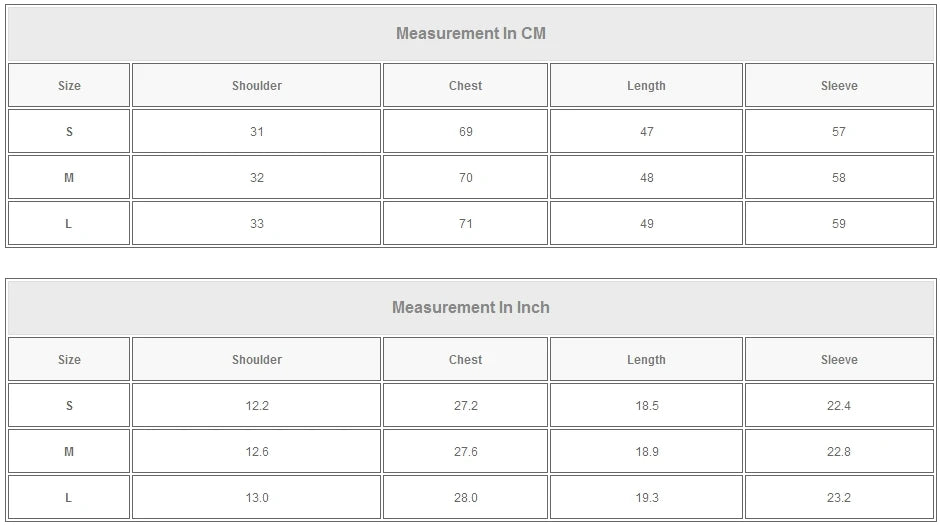Screen dimensions: 940x525
Task: Select the sleeve value 57 cell
Action: click(x=839, y=132)
